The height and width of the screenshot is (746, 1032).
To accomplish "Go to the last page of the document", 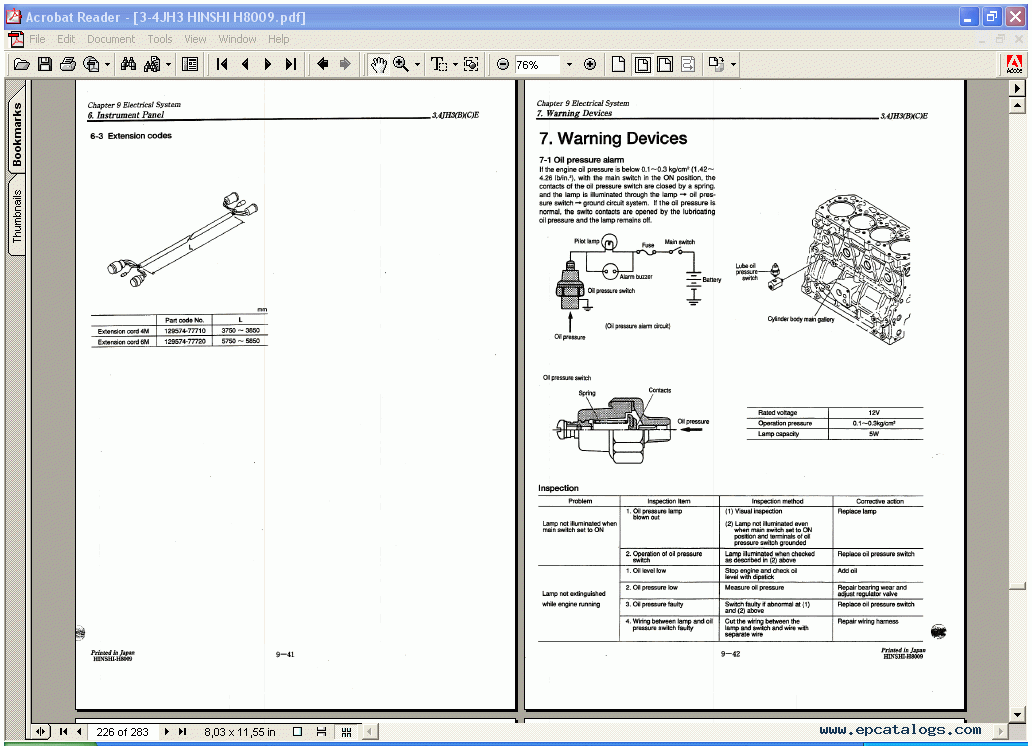I will pyautogui.click(x=291, y=63).
